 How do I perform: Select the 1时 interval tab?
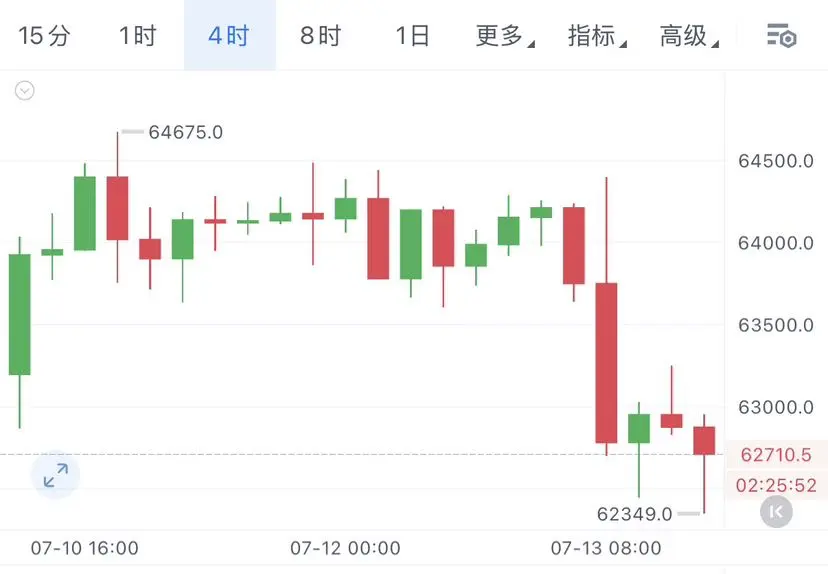click(x=138, y=36)
